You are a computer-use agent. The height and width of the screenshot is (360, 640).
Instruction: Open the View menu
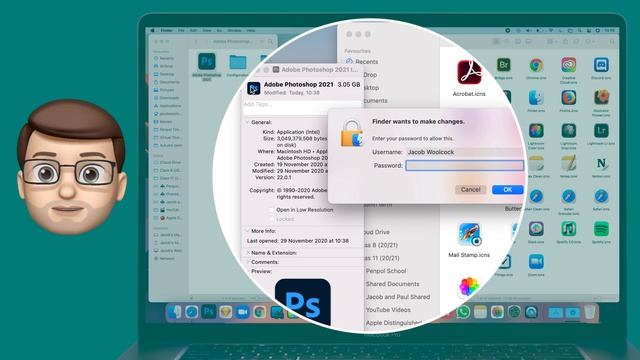point(207,31)
